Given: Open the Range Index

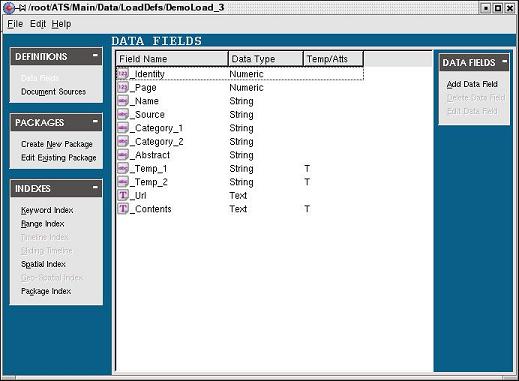Looking at the screenshot, I should point(43,224).
